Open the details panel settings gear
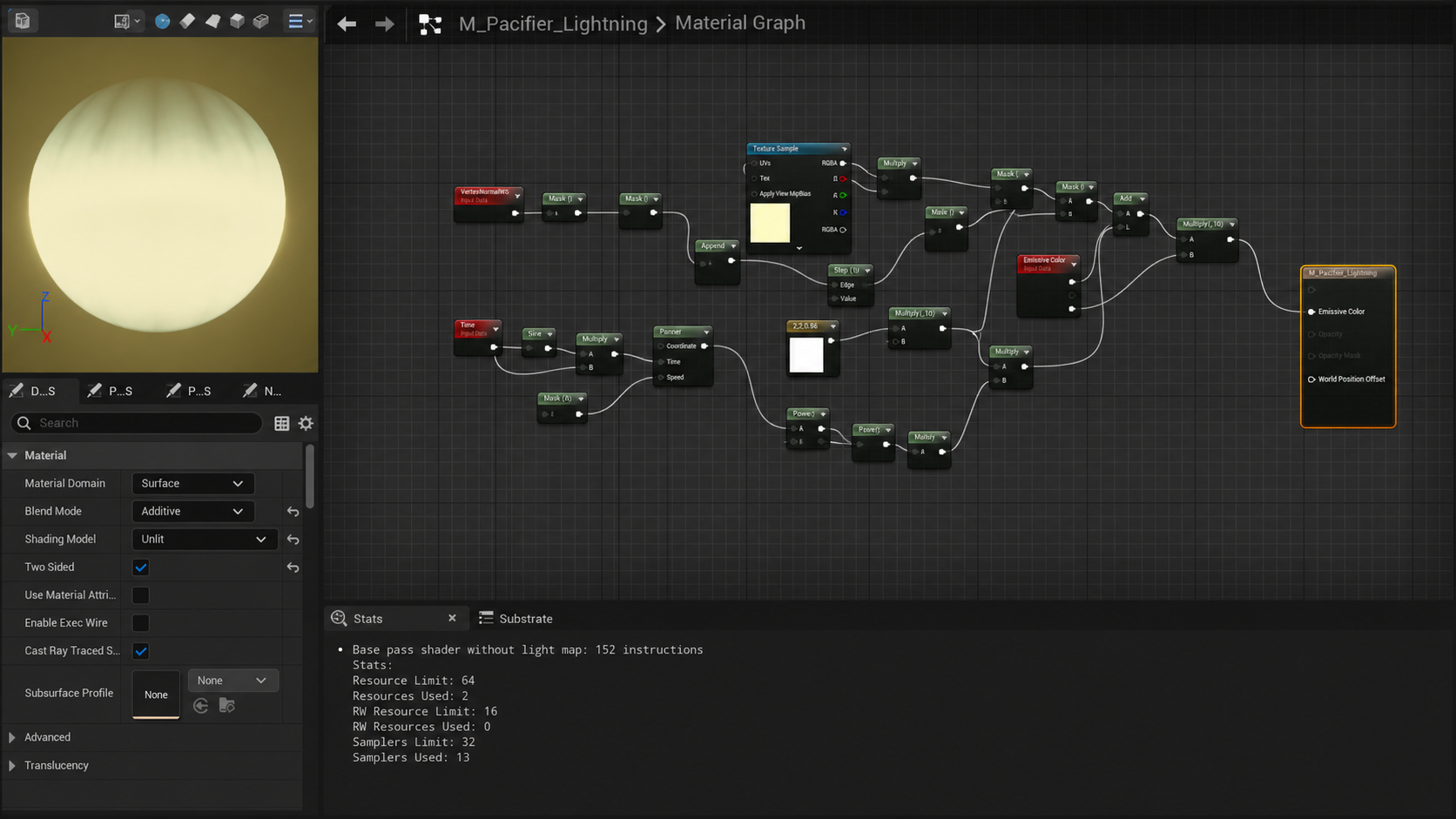Viewport: 1456px width, 819px height. [x=306, y=423]
